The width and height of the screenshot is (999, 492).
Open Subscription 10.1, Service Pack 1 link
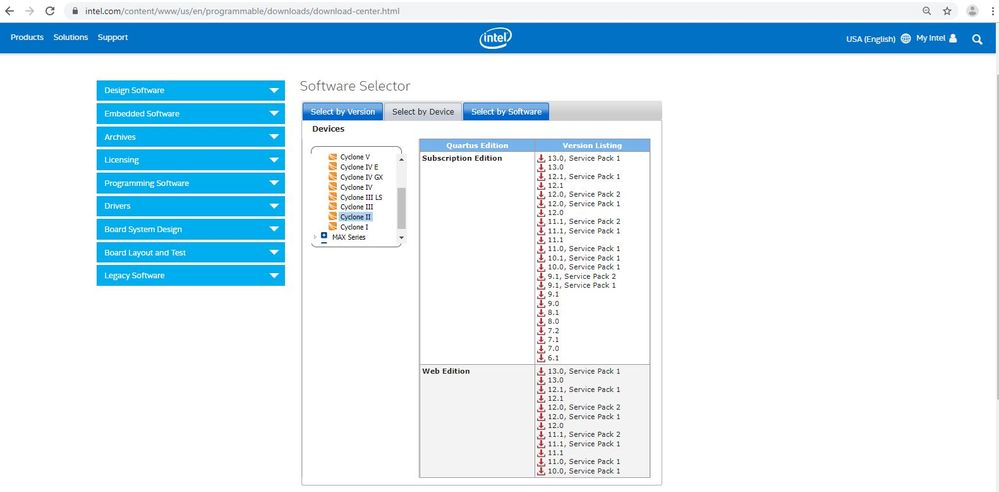[x=584, y=258]
